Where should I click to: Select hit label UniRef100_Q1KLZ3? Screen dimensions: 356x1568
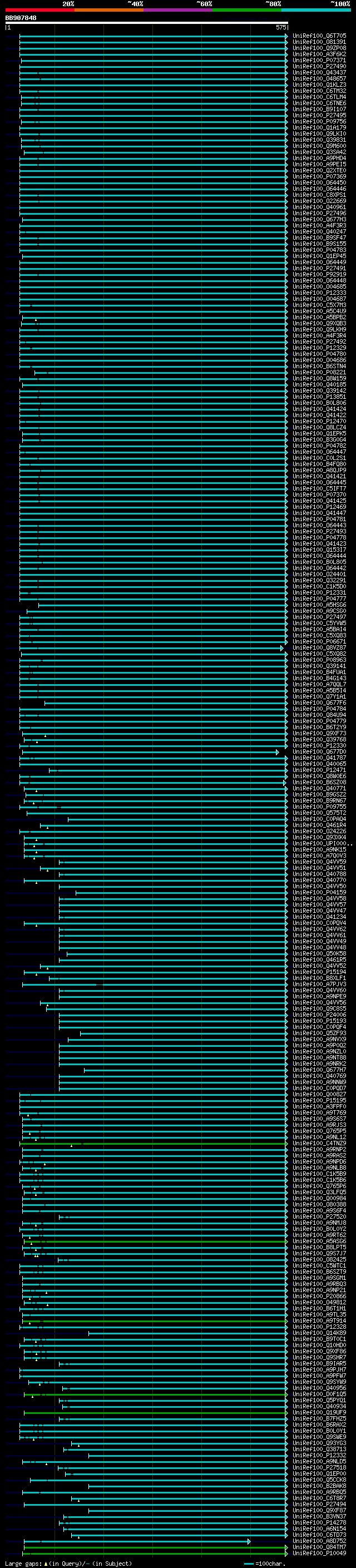pyautogui.click(x=319, y=85)
